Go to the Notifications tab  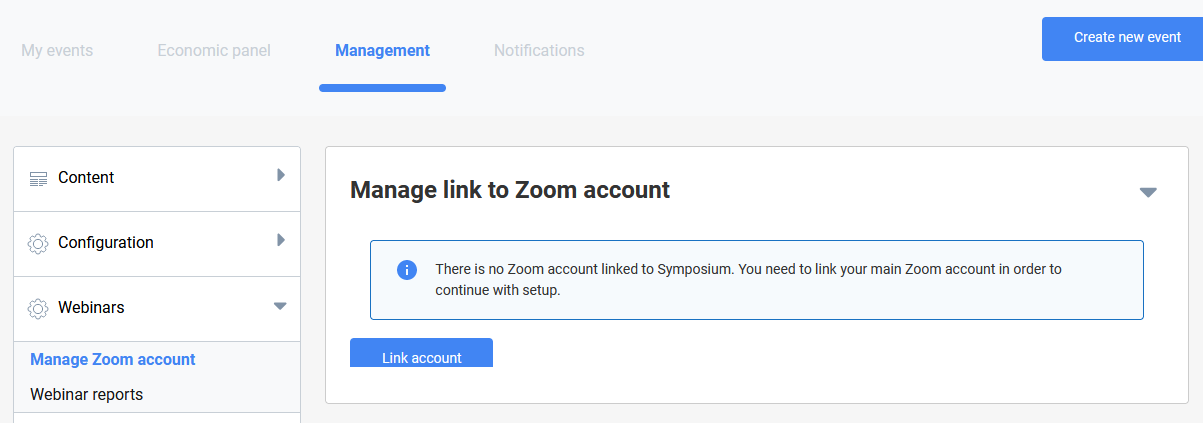(539, 50)
